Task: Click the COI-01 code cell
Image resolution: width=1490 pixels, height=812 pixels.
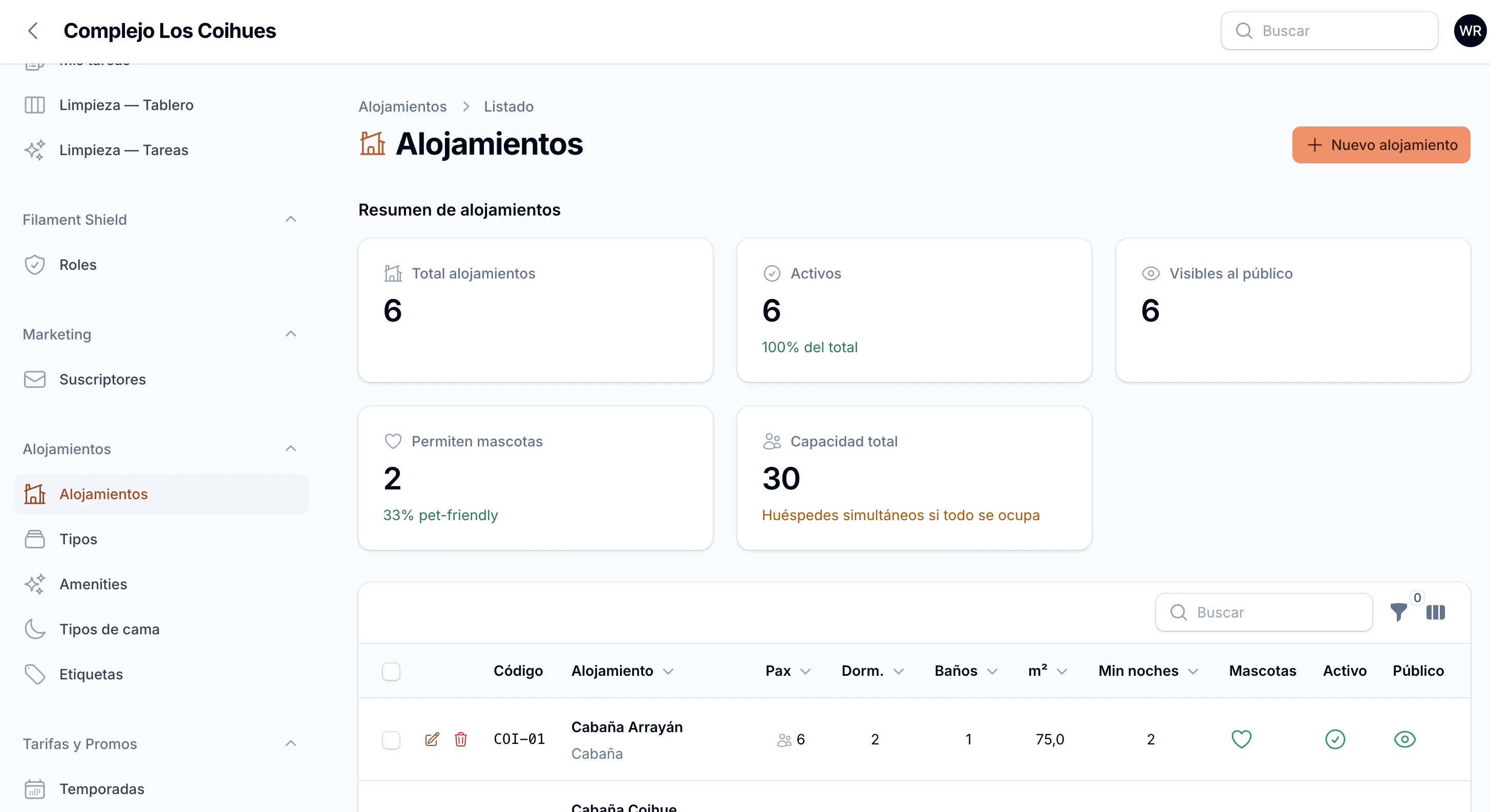Action: pyautogui.click(x=519, y=739)
